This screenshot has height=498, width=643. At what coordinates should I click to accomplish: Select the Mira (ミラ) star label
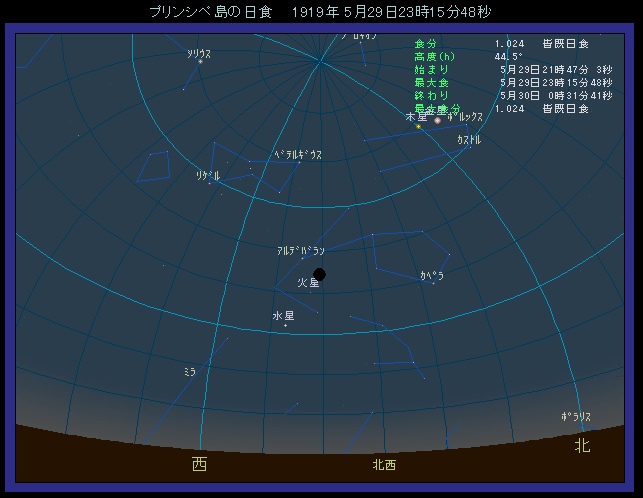(189, 371)
